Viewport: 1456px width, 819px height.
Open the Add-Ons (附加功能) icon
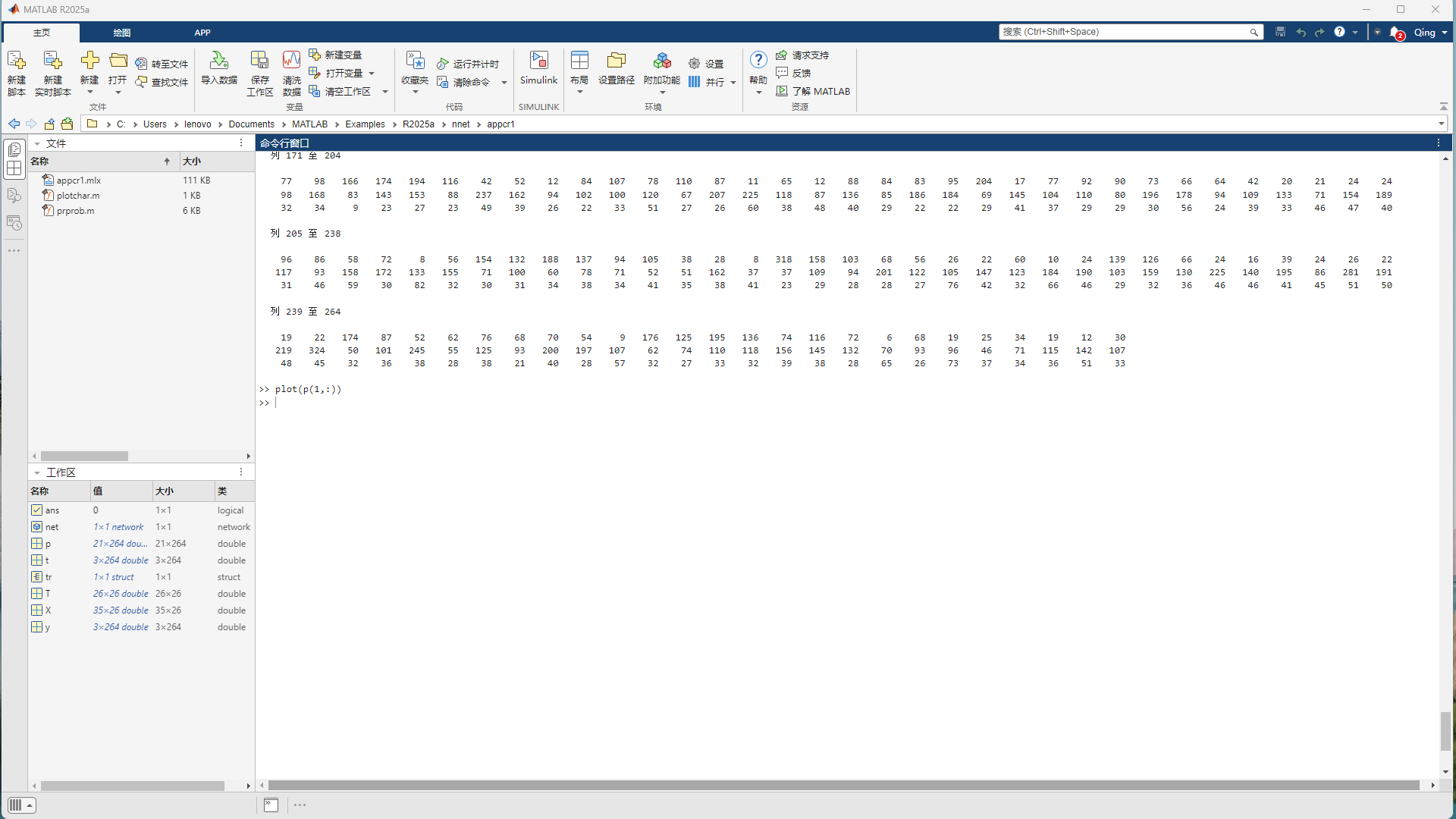pyautogui.click(x=661, y=67)
